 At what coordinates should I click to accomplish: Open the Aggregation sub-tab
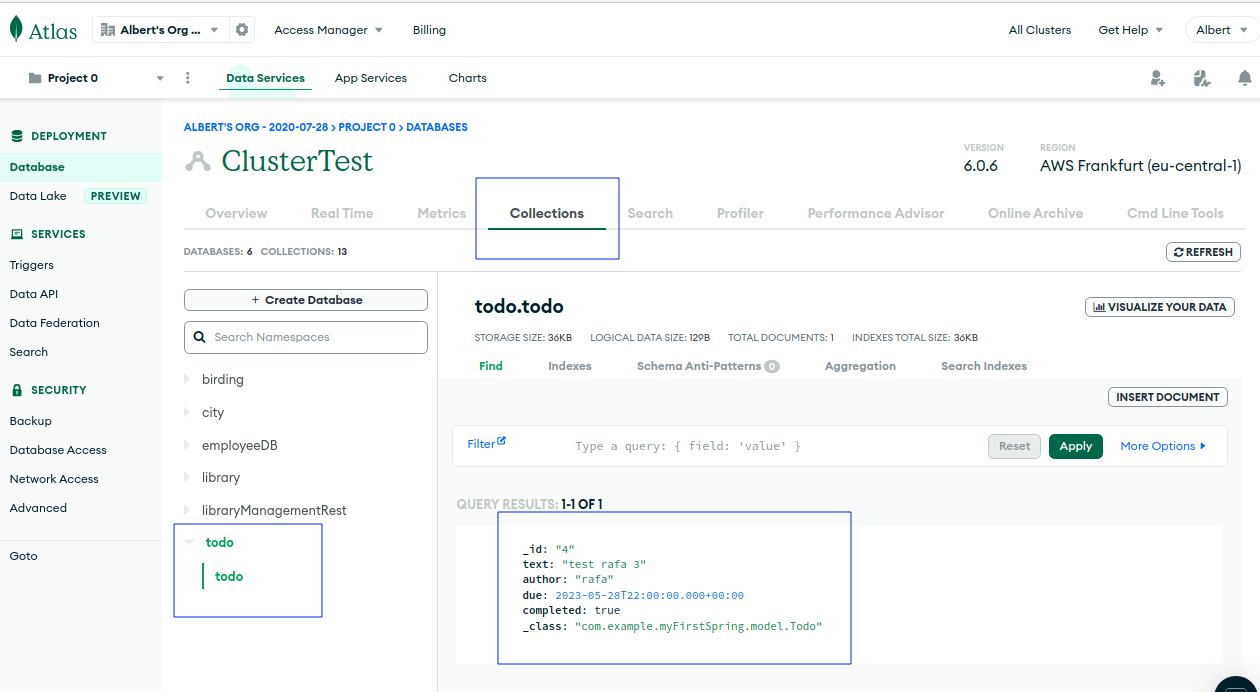coord(860,366)
